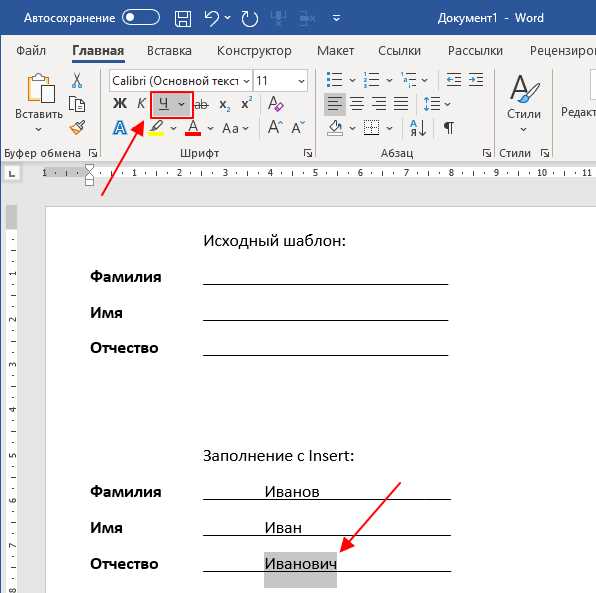The image size is (596, 593).
Task: Select Justify paragraph alignment
Action: coord(401,104)
